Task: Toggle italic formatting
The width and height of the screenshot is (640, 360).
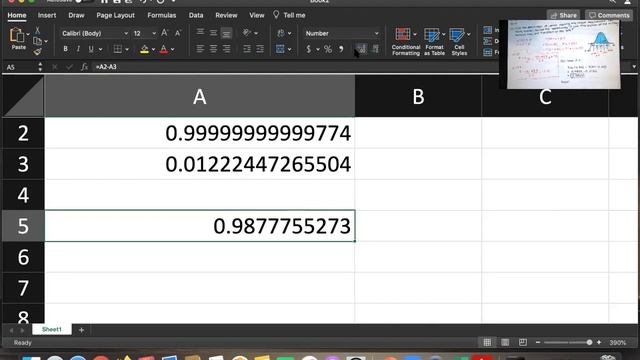Action: (78, 49)
